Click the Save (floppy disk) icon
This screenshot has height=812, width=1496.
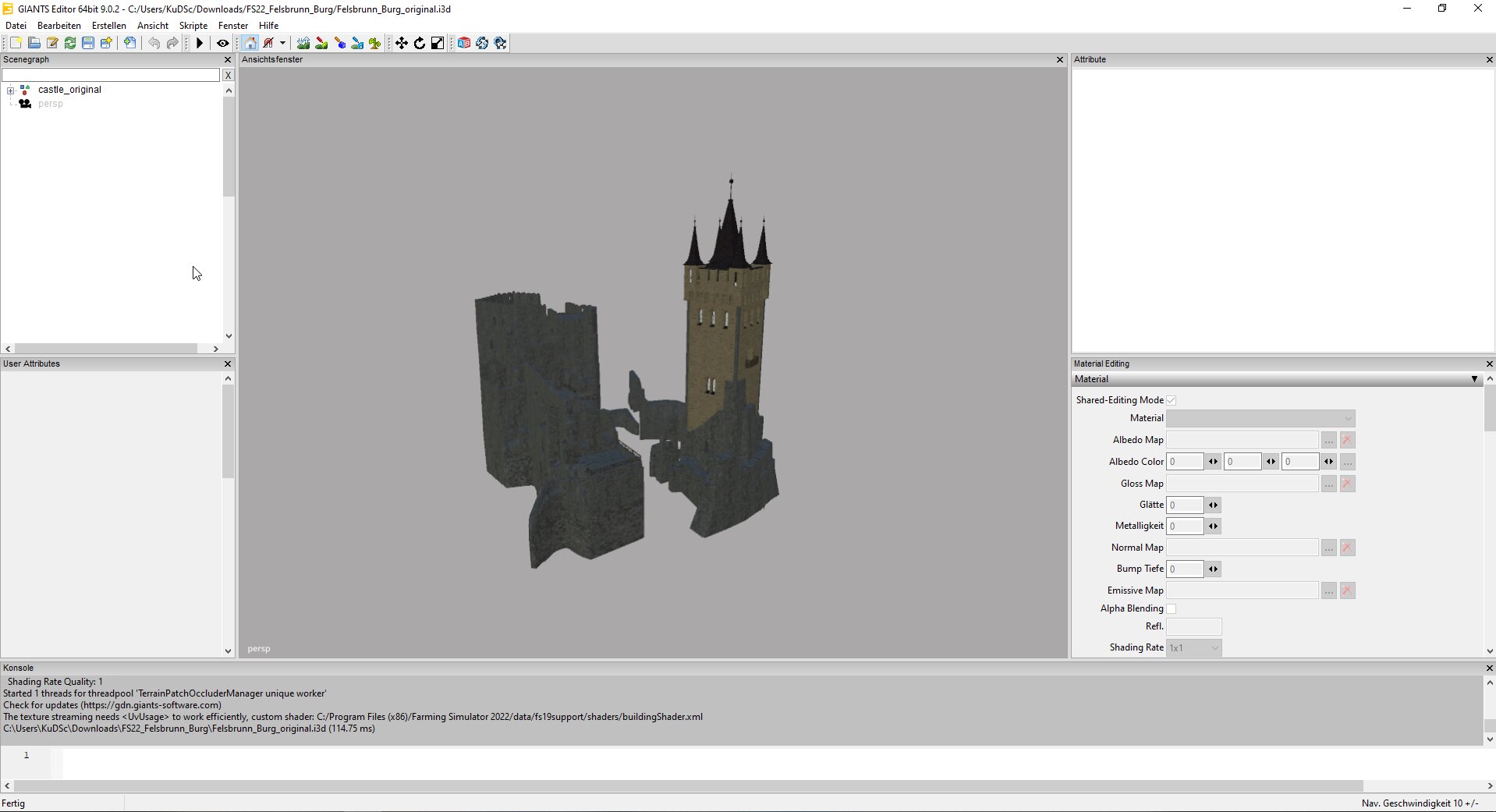click(x=88, y=43)
